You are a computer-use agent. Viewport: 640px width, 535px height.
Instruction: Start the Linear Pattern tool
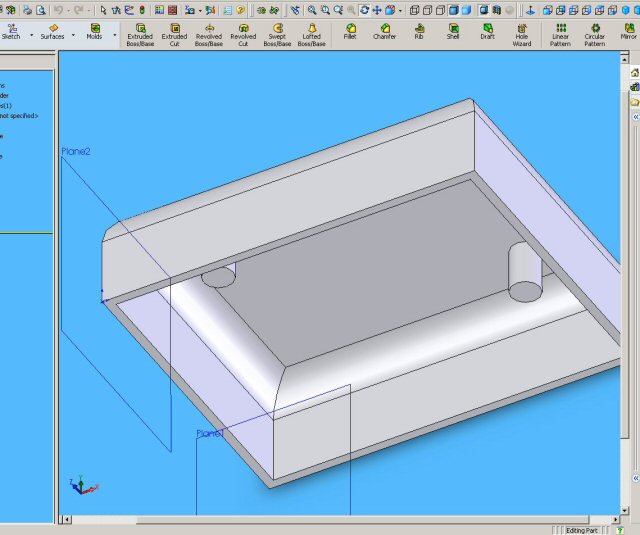[560, 34]
